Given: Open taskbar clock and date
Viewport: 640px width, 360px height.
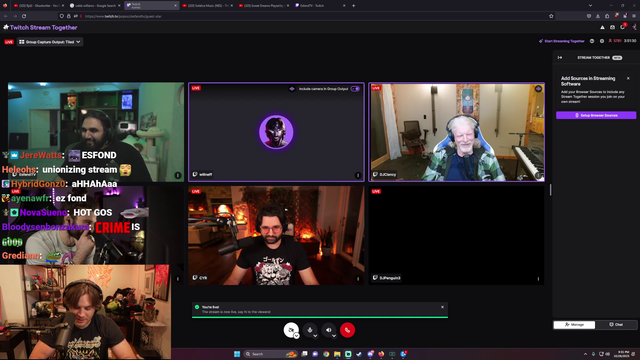Looking at the screenshot, I should click(x=623, y=354).
